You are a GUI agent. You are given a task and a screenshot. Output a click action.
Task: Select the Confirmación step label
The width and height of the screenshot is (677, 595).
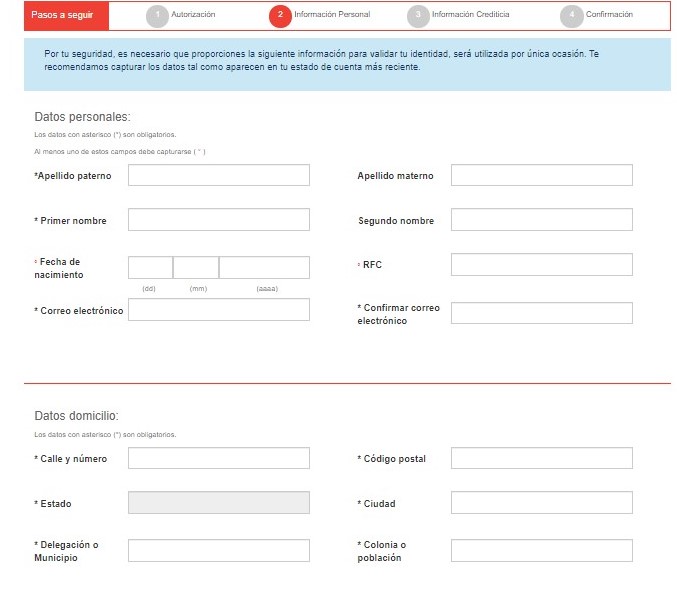click(609, 16)
